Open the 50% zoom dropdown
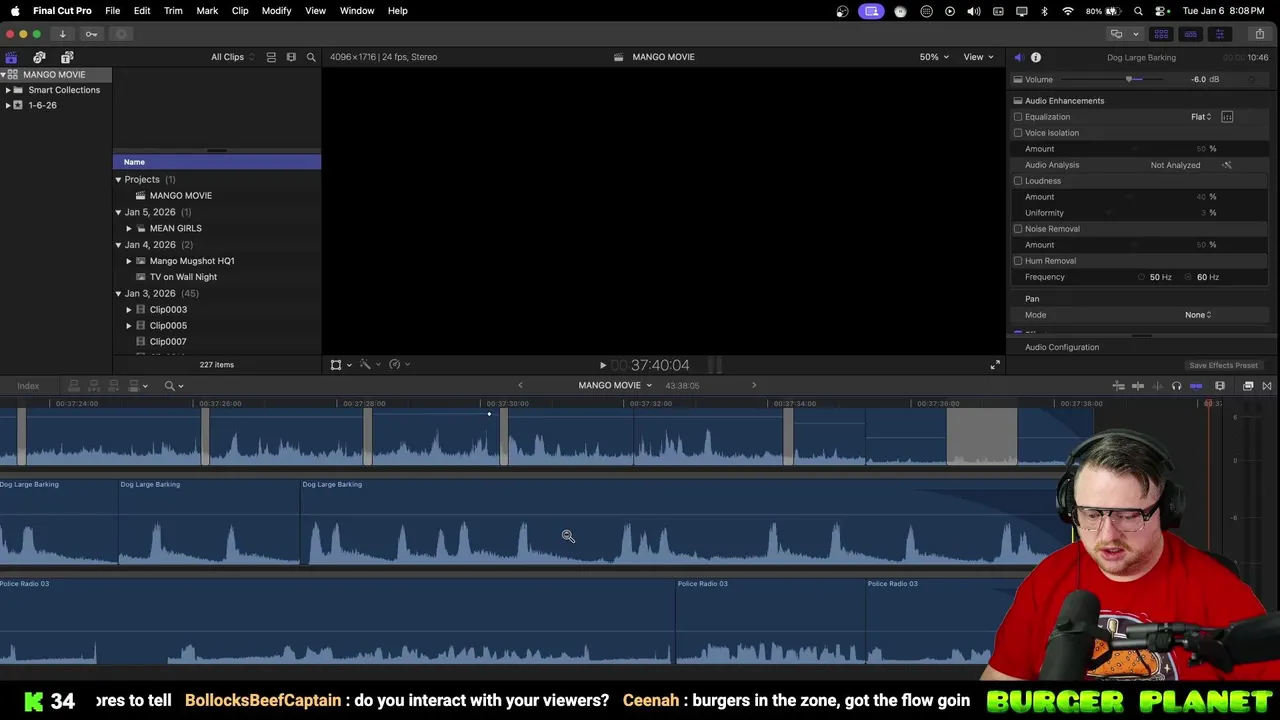Image resolution: width=1280 pixels, height=720 pixels. 934,57
